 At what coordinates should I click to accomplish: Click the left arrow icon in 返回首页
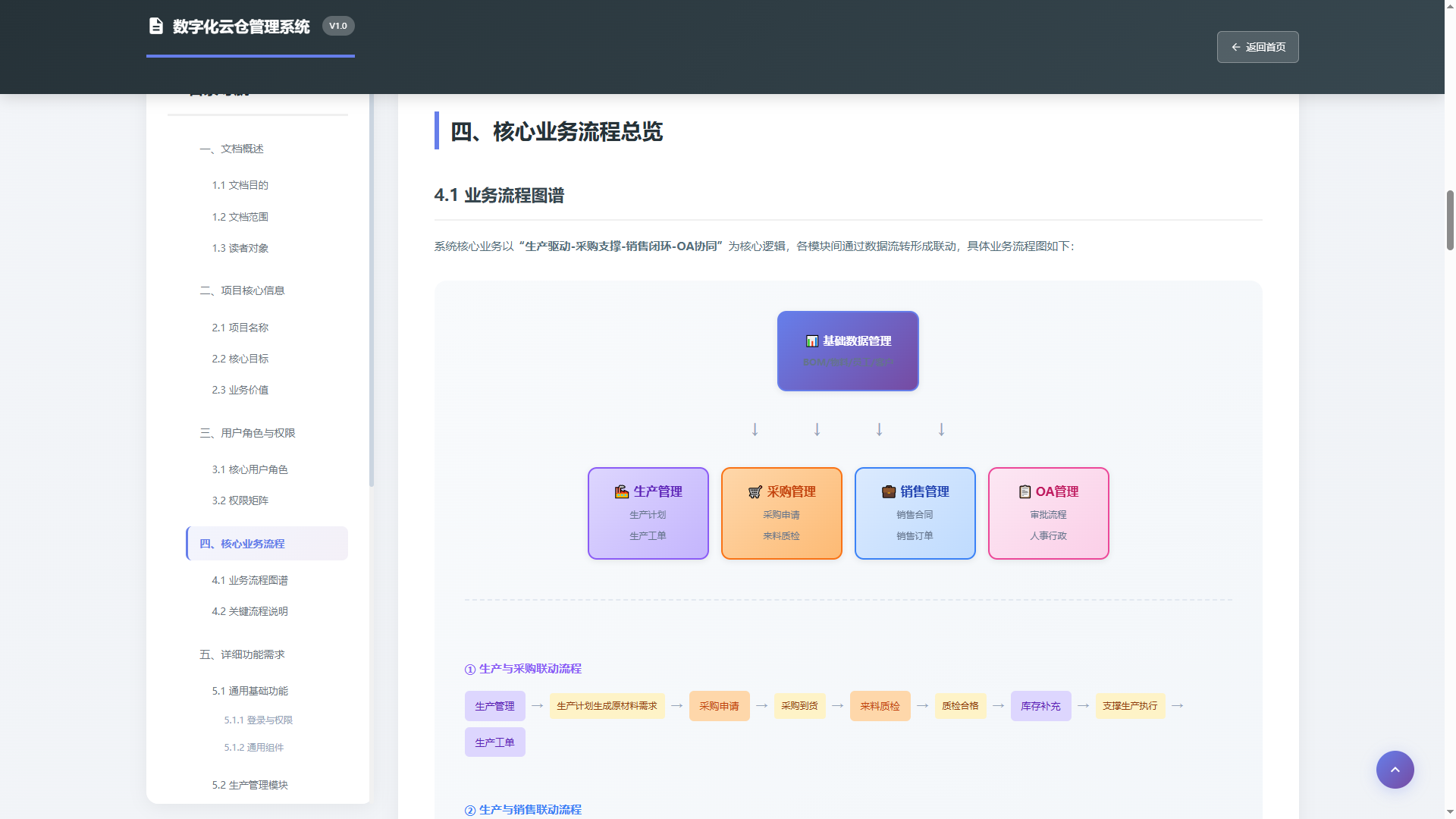coord(1235,47)
